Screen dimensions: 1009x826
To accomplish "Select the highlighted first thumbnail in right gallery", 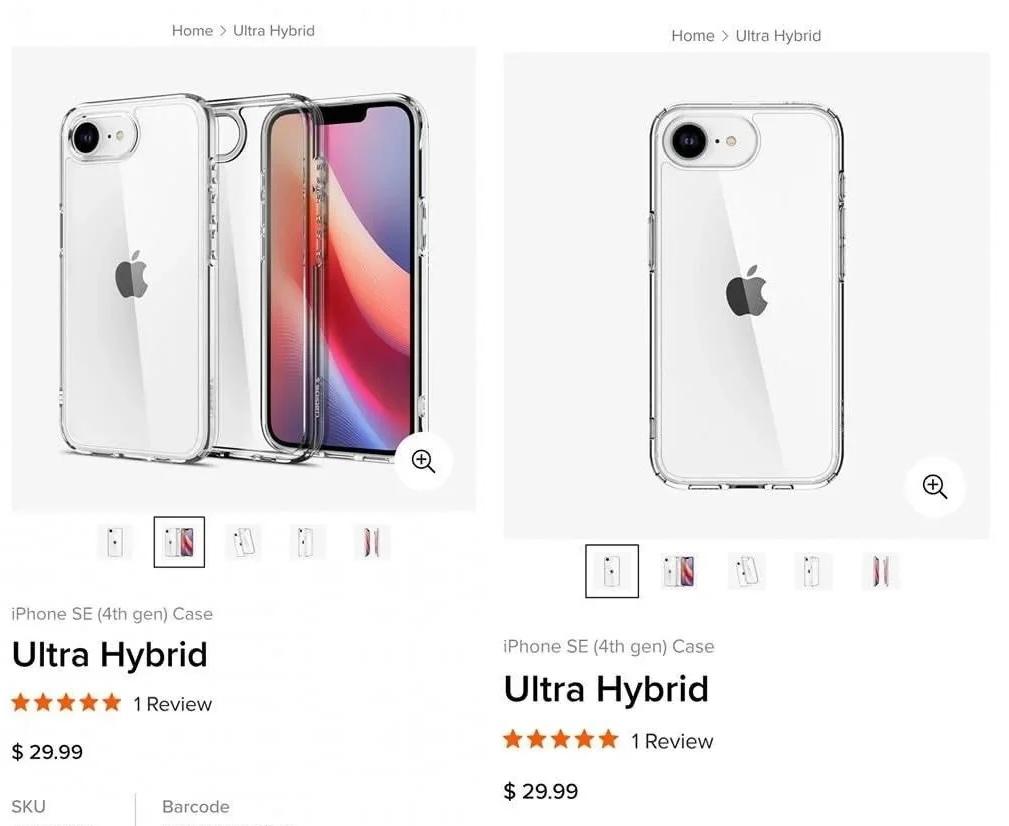I will pyautogui.click(x=612, y=571).
